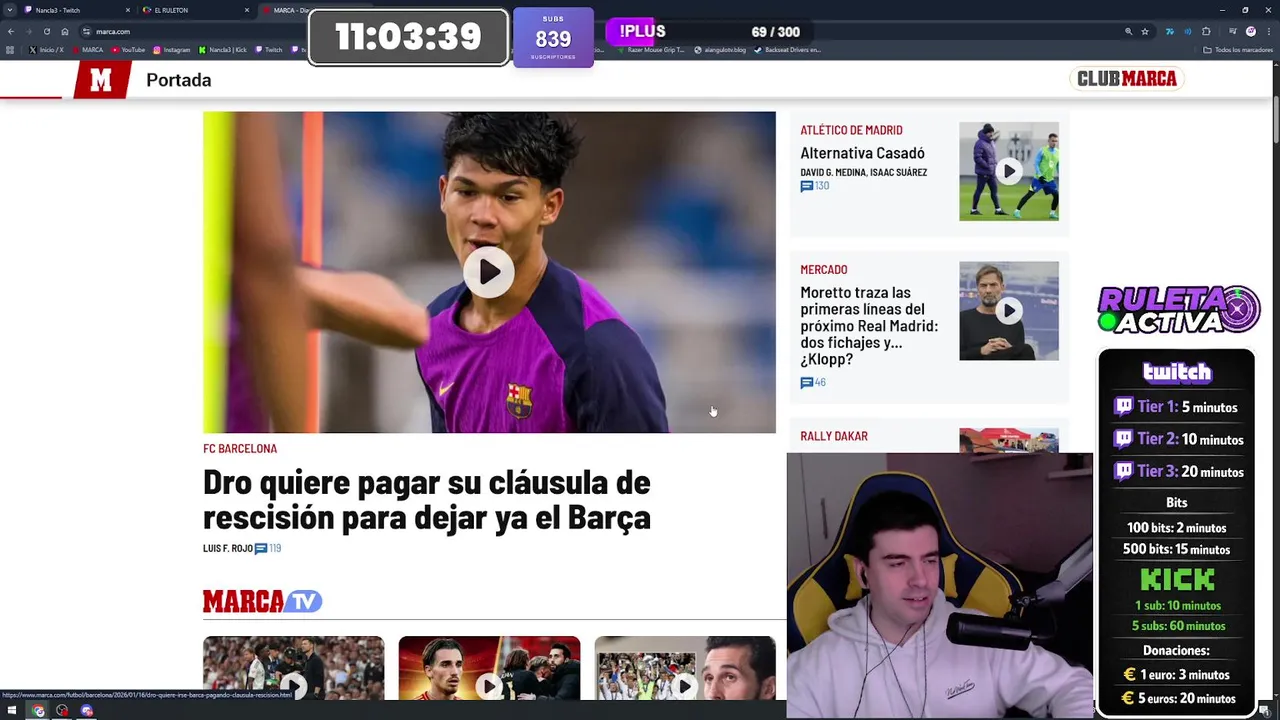This screenshot has width=1280, height=720.
Task: Open alangulotv.blog bookmark
Action: (720, 49)
